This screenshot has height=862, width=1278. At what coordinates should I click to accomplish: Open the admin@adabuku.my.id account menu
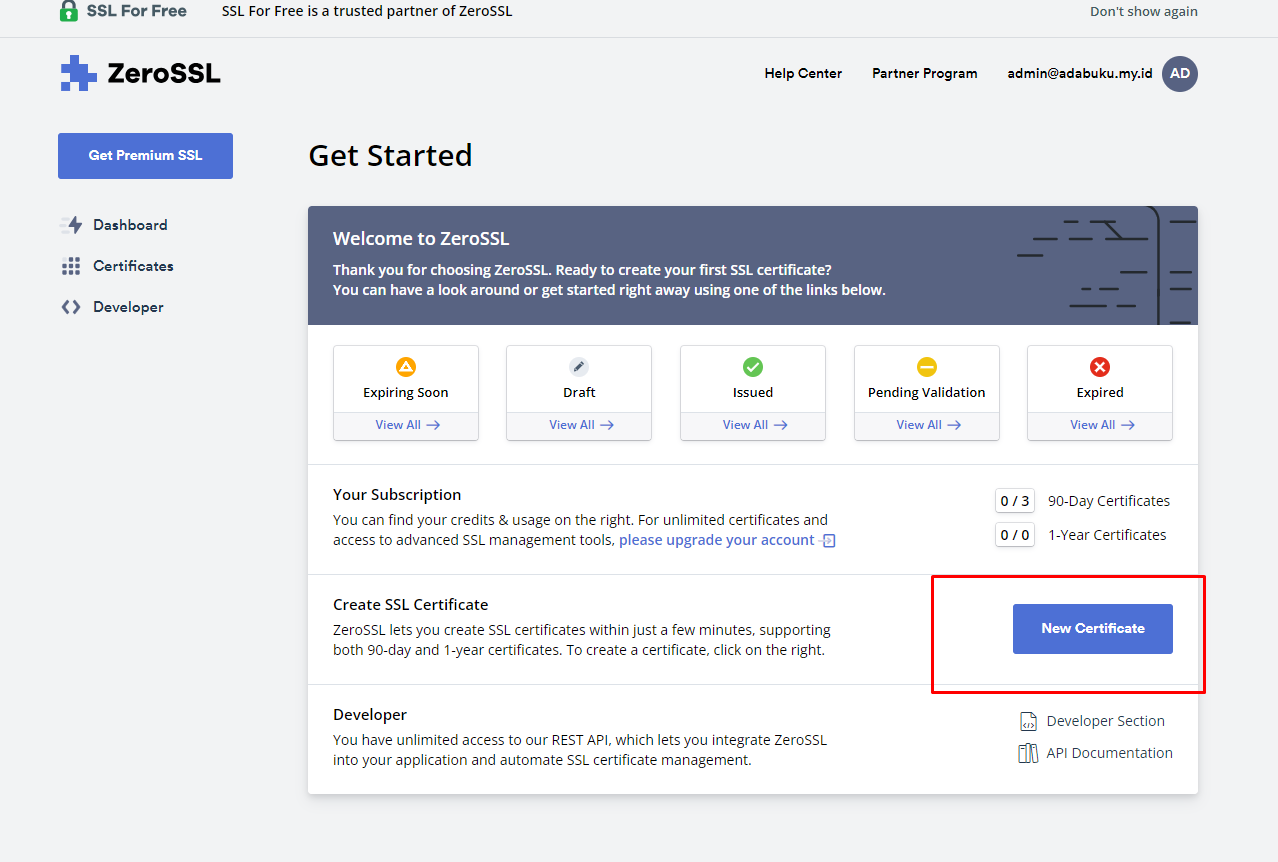(1080, 73)
